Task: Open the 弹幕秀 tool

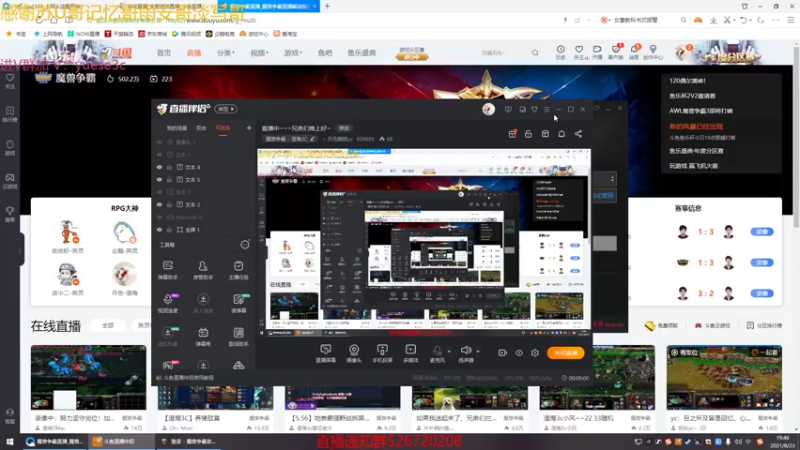Action: click(x=203, y=337)
